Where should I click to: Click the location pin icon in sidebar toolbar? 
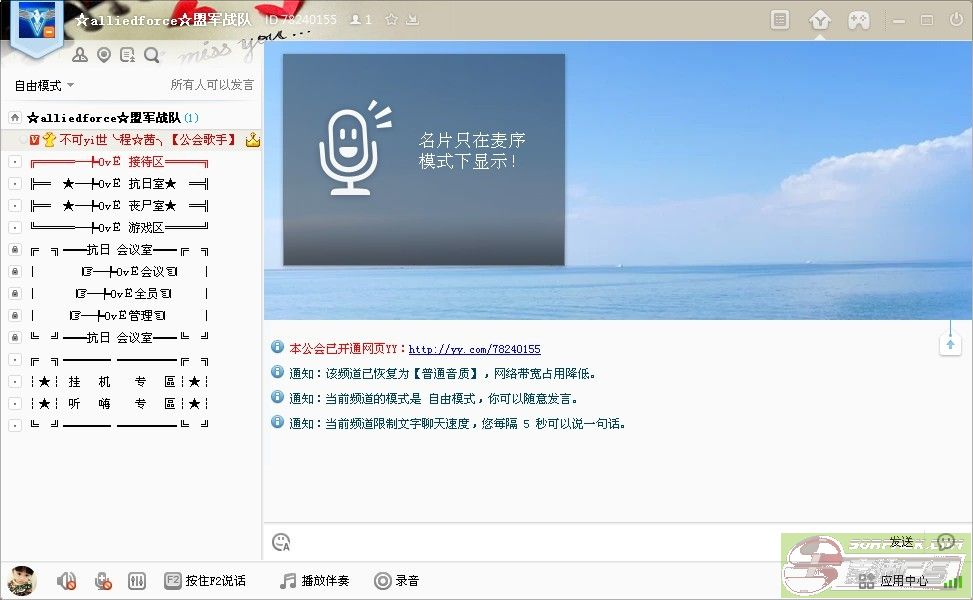click(103, 55)
